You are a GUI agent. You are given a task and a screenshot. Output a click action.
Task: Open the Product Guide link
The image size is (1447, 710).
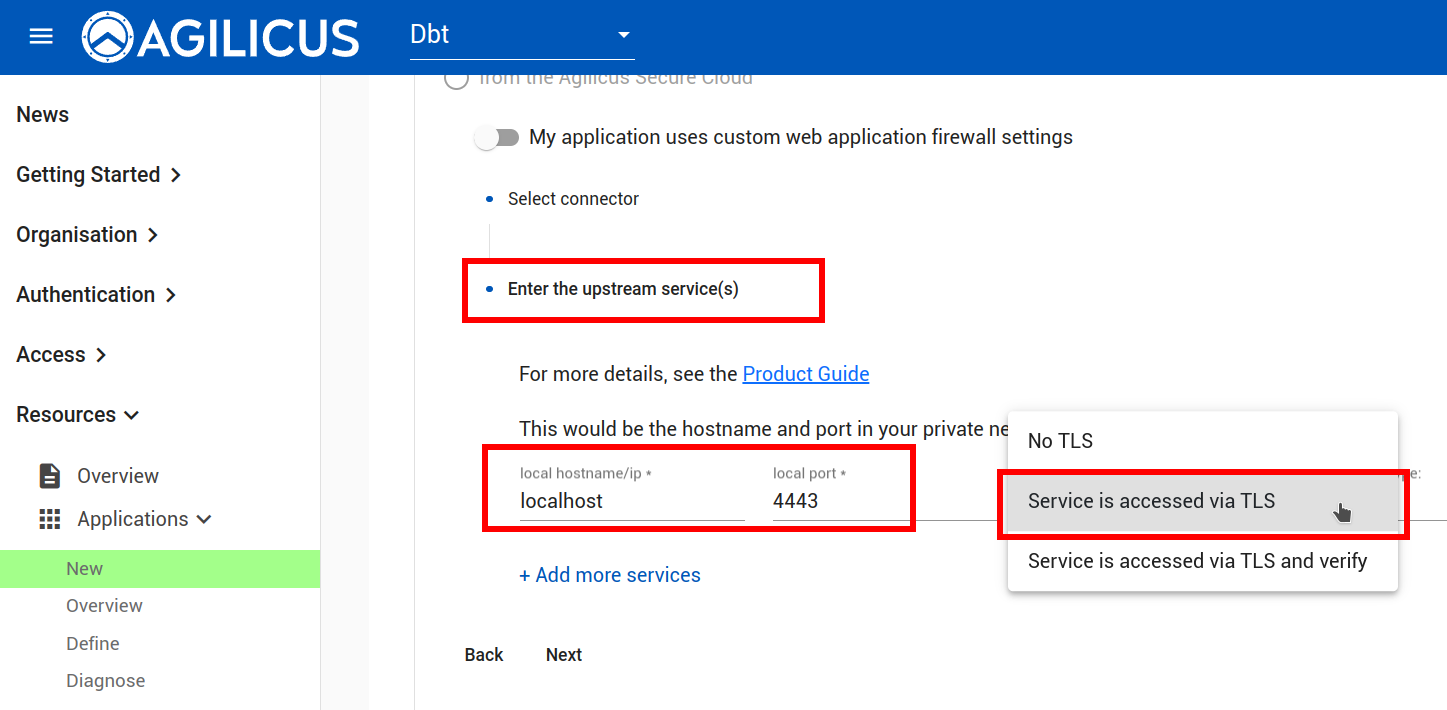805,374
